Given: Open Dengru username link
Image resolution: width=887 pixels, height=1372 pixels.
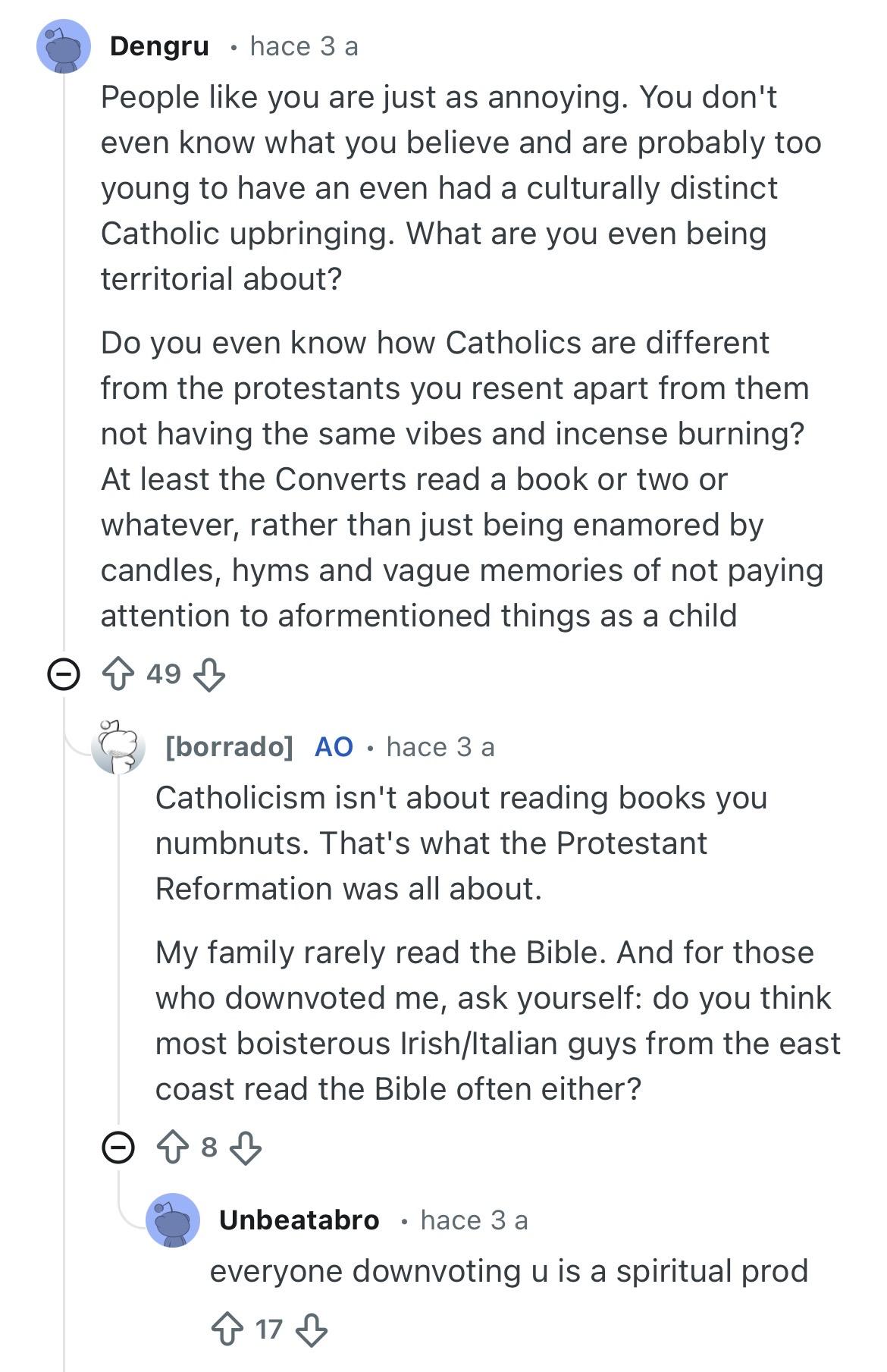Looking at the screenshot, I should [x=159, y=47].
